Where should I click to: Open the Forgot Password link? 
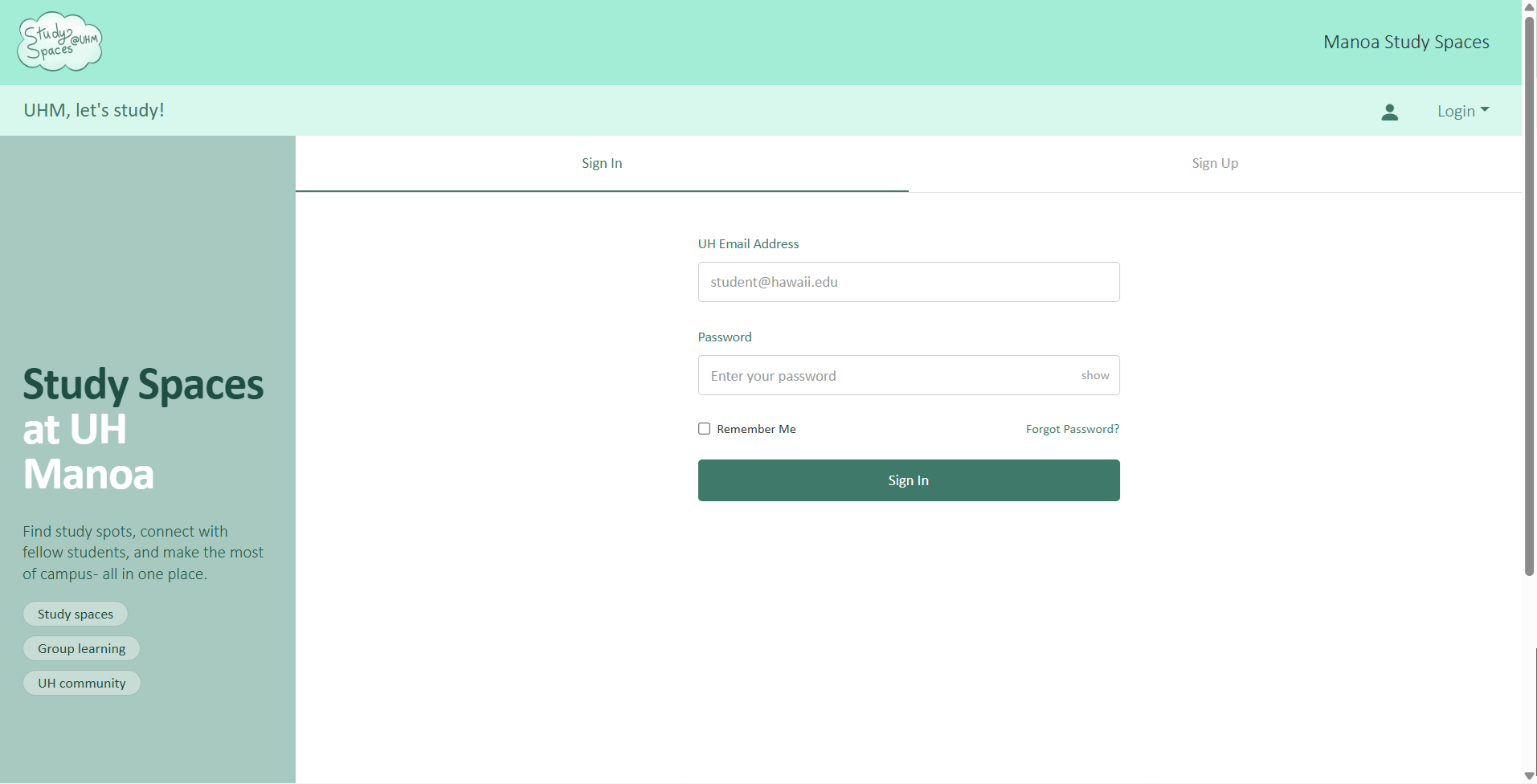point(1072,429)
